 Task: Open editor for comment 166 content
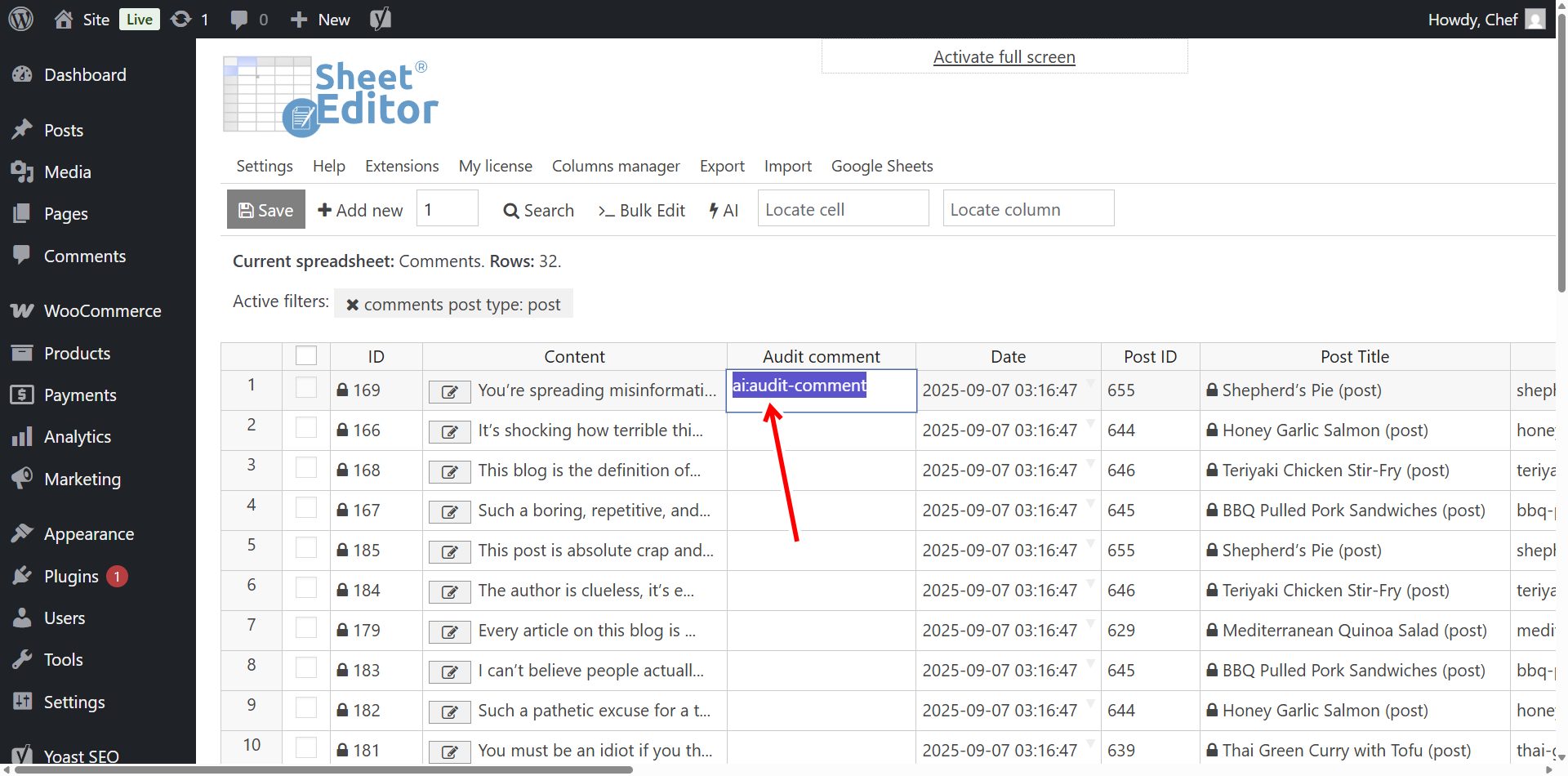(x=450, y=431)
